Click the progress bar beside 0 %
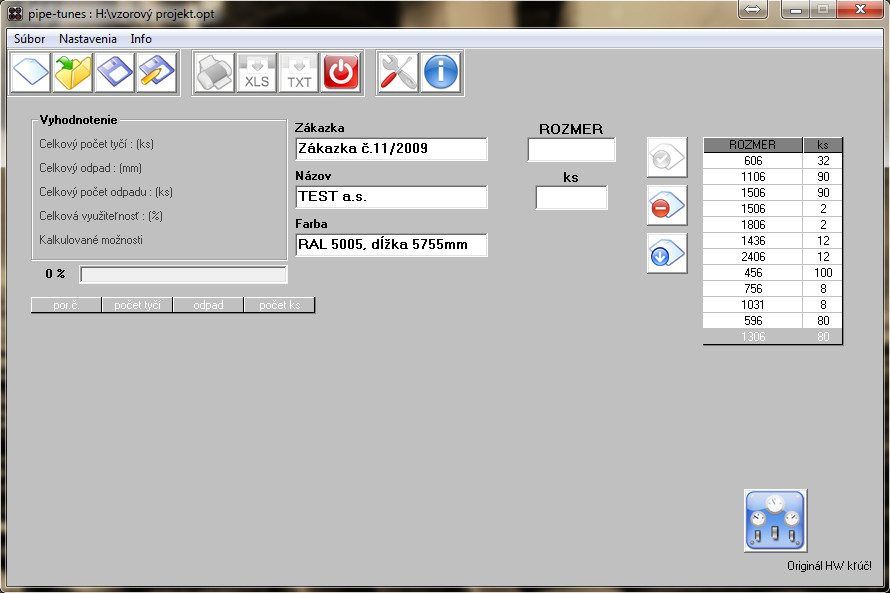 [x=183, y=275]
